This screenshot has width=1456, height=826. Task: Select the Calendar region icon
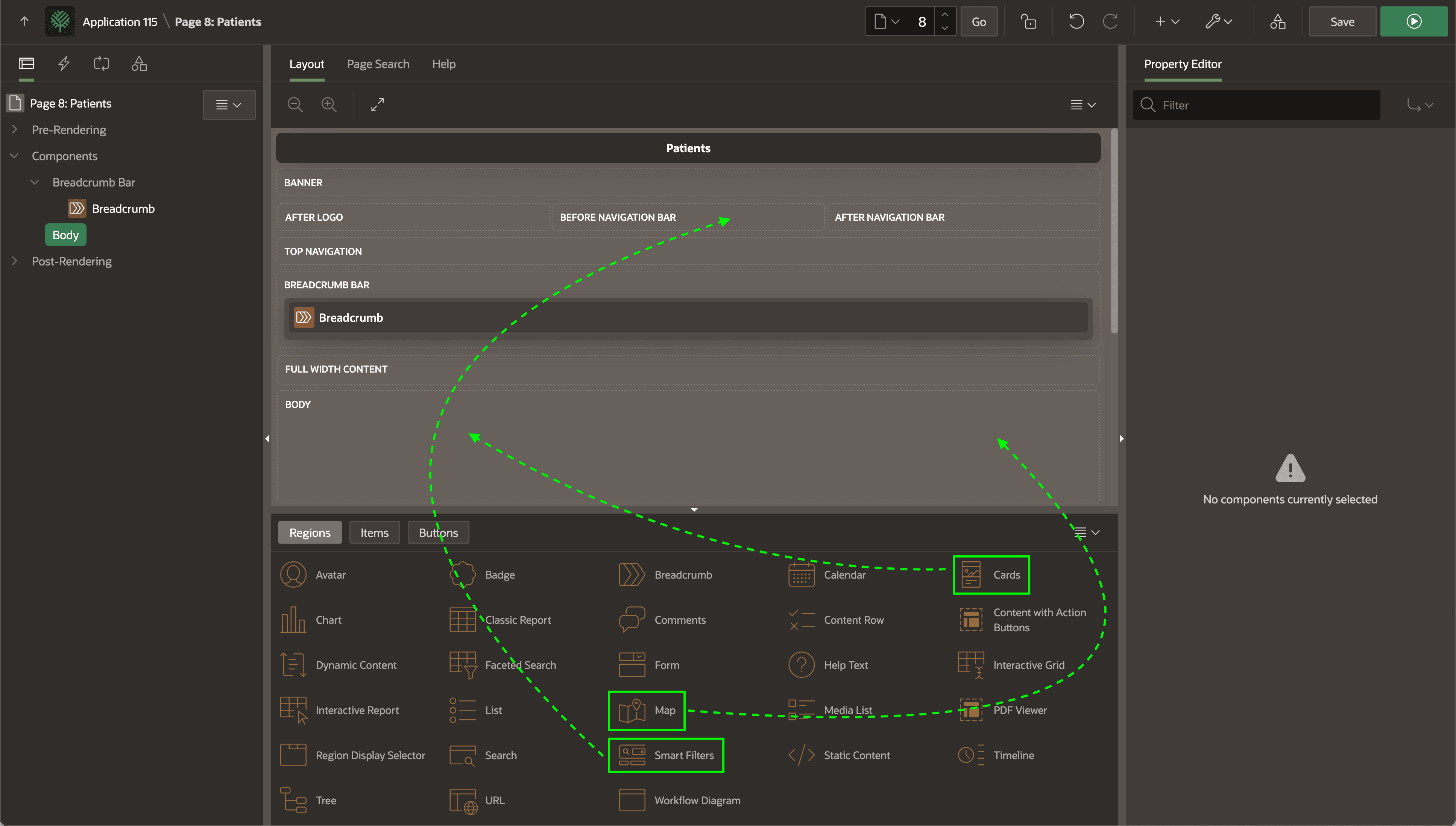coord(802,575)
